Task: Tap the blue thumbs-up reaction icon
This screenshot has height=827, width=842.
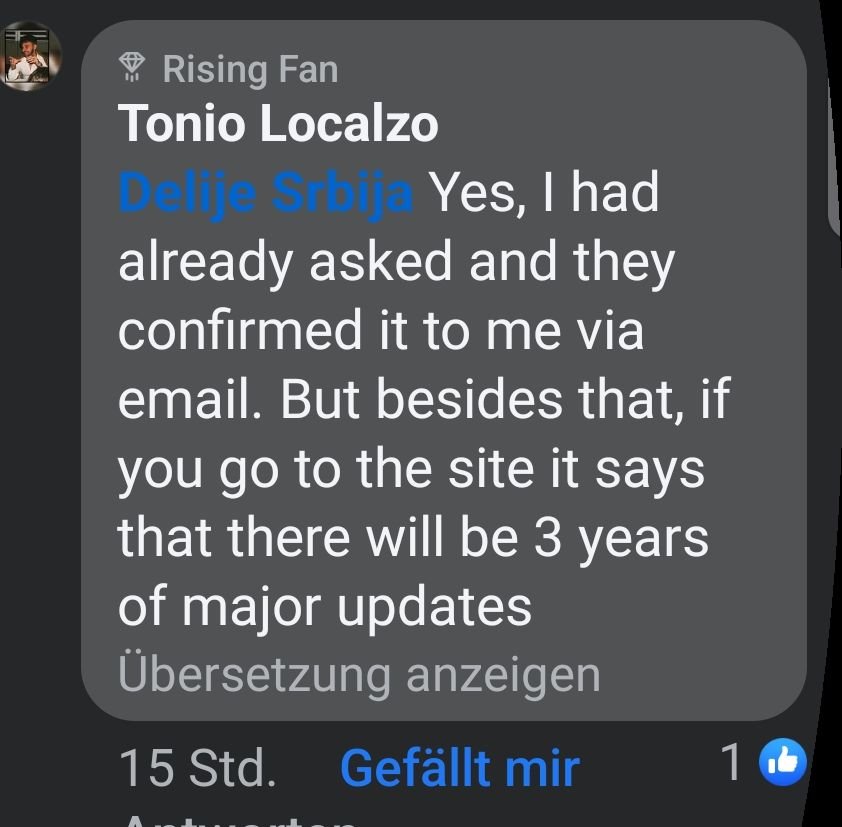Action: tap(782, 764)
